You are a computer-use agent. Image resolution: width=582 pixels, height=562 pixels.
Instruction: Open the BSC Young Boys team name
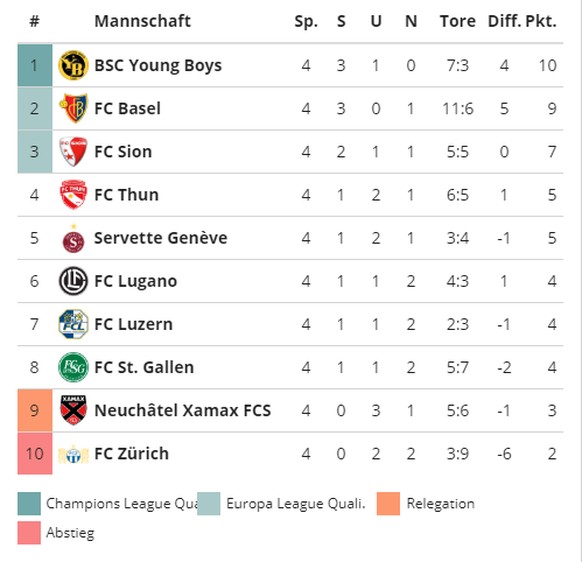coord(158,65)
